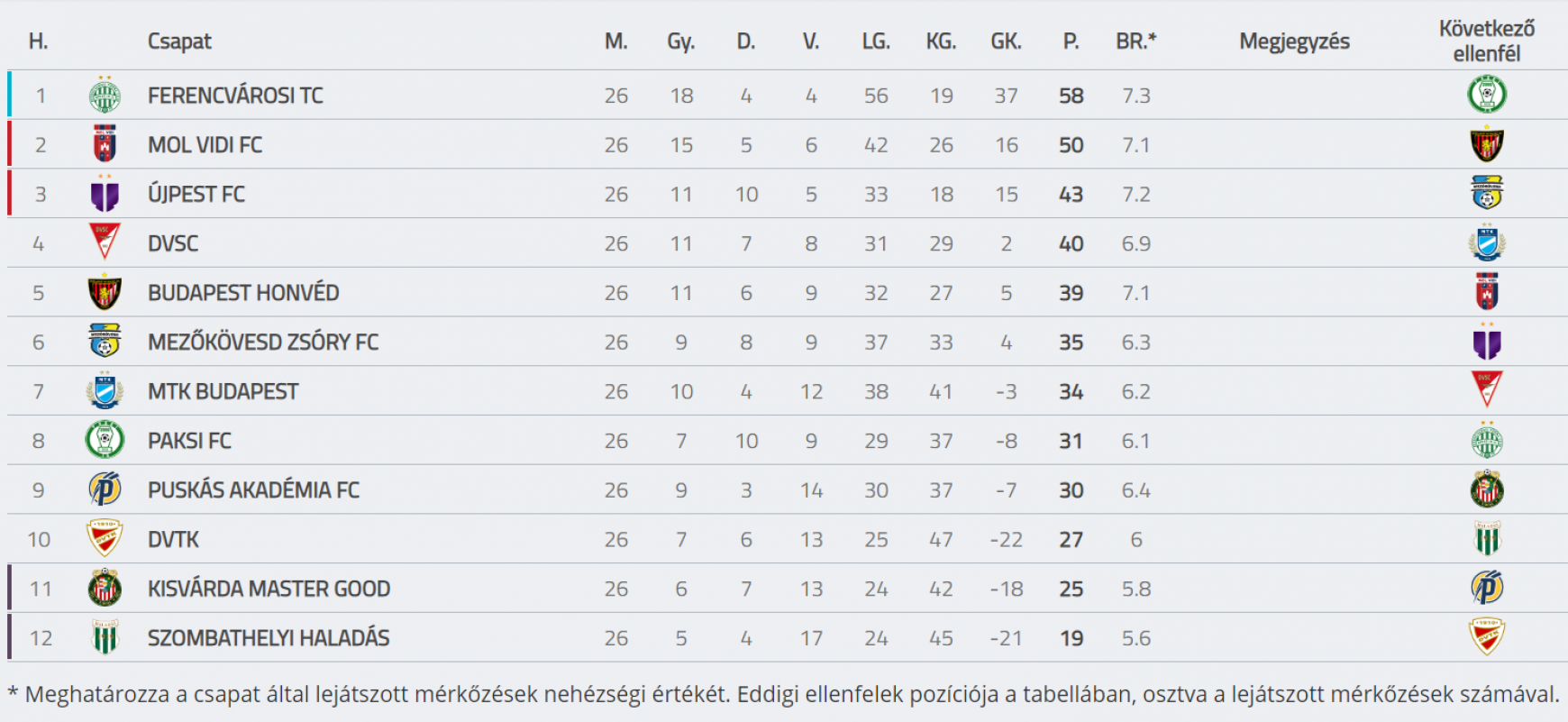This screenshot has height=722, width=1568.
Task: Open SZOMBATHELYI HALADÁS team link
Action: pos(269,638)
